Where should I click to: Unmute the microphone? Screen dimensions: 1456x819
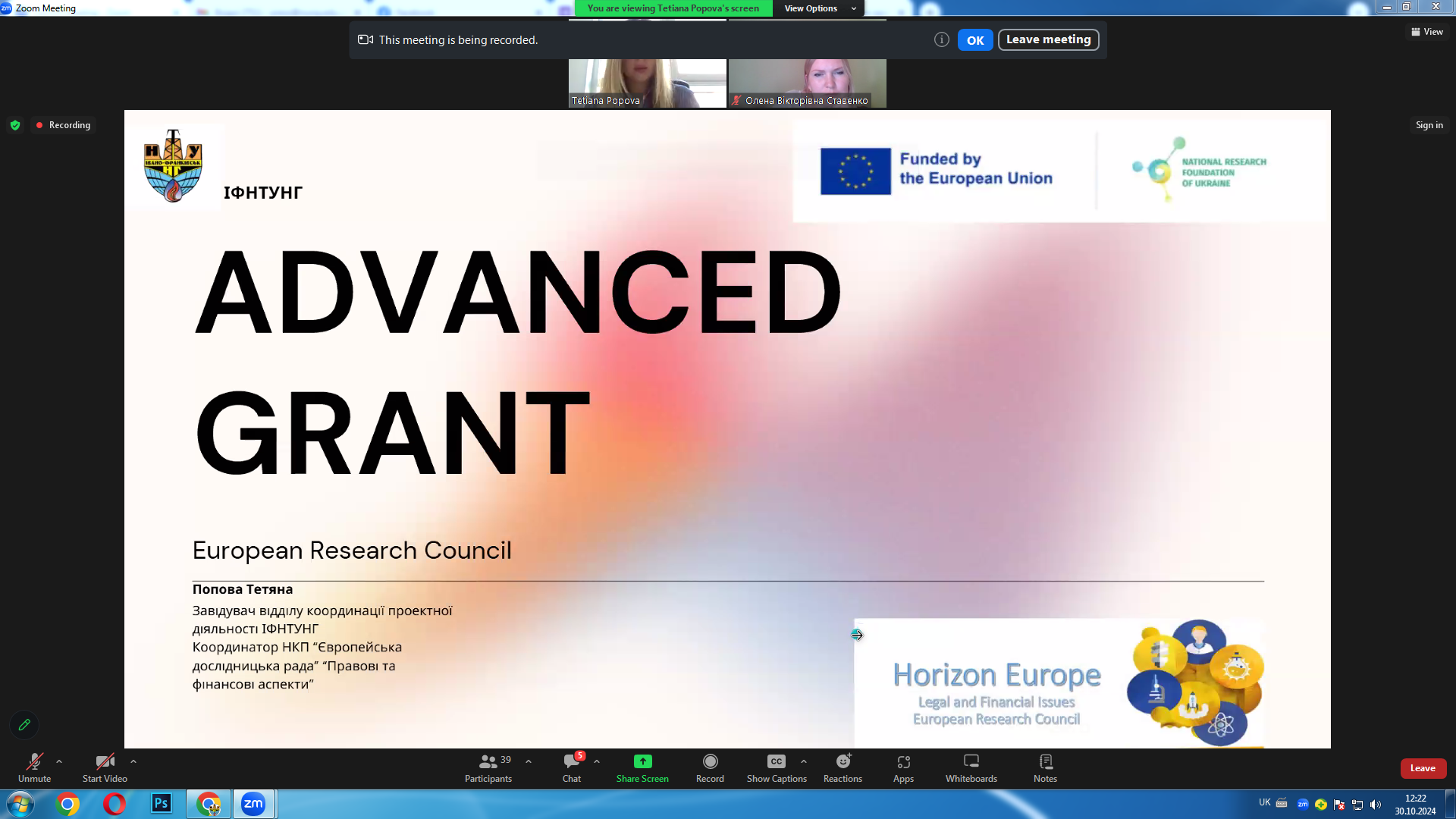(34, 761)
